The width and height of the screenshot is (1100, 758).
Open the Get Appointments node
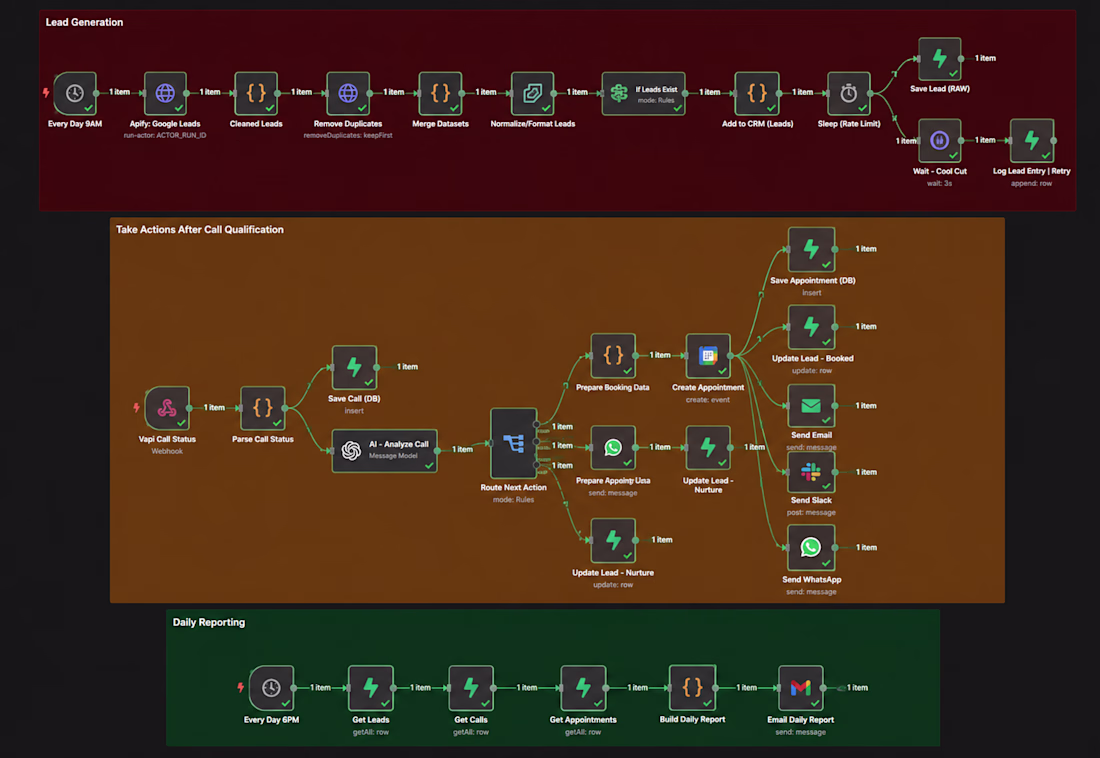(x=583, y=689)
